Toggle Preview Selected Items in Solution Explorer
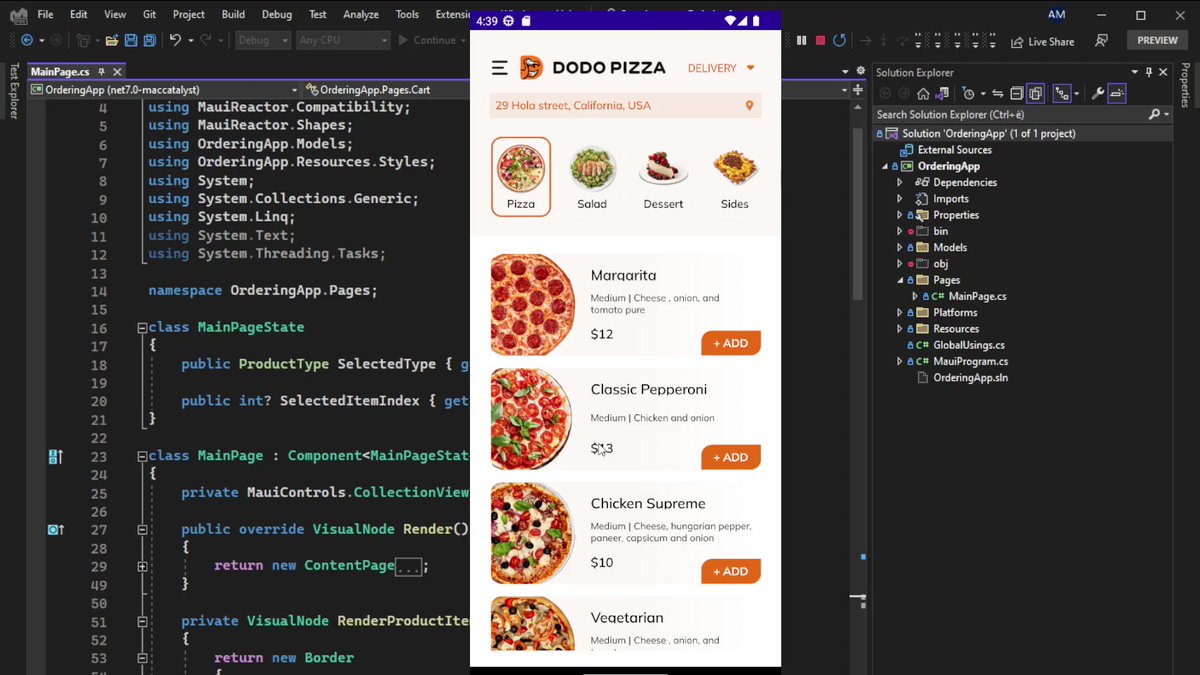This screenshot has height=675, width=1200. [x=1116, y=93]
